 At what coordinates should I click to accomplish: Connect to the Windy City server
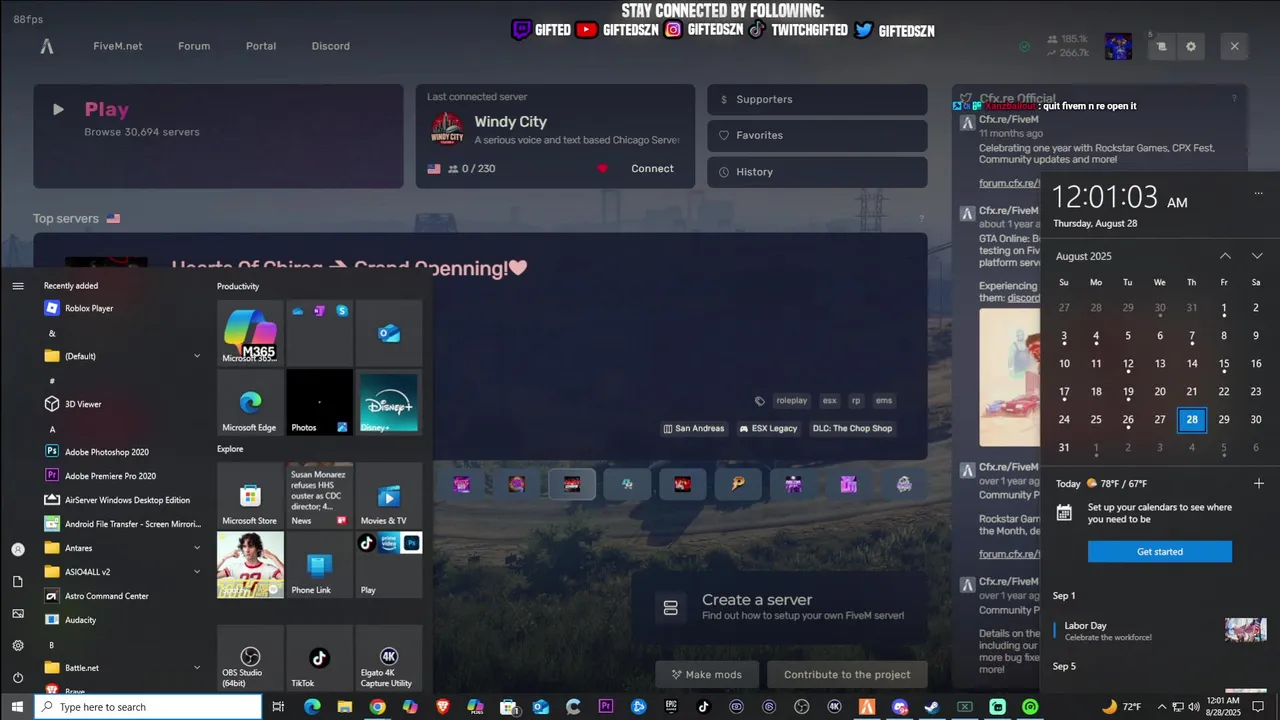[652, 169]
